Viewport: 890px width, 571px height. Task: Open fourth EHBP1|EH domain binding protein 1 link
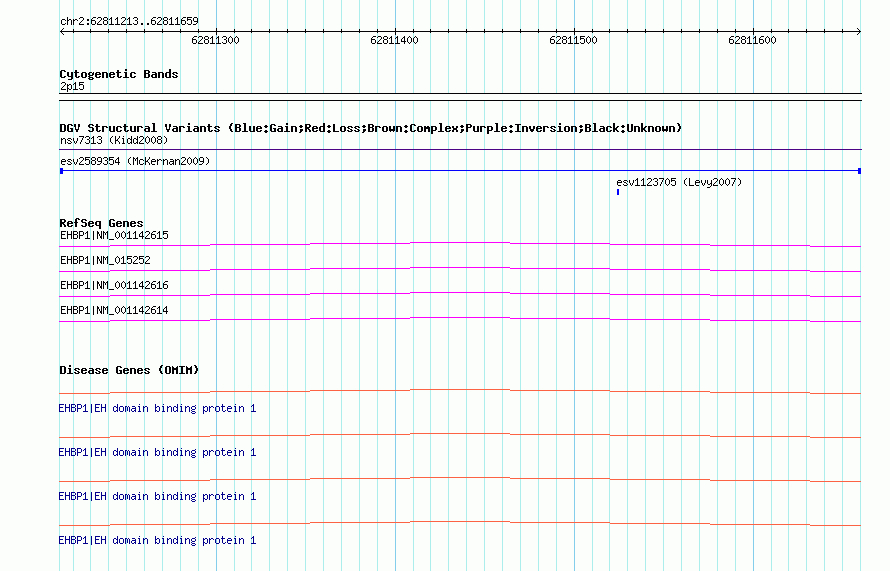[x=157, y=540]
